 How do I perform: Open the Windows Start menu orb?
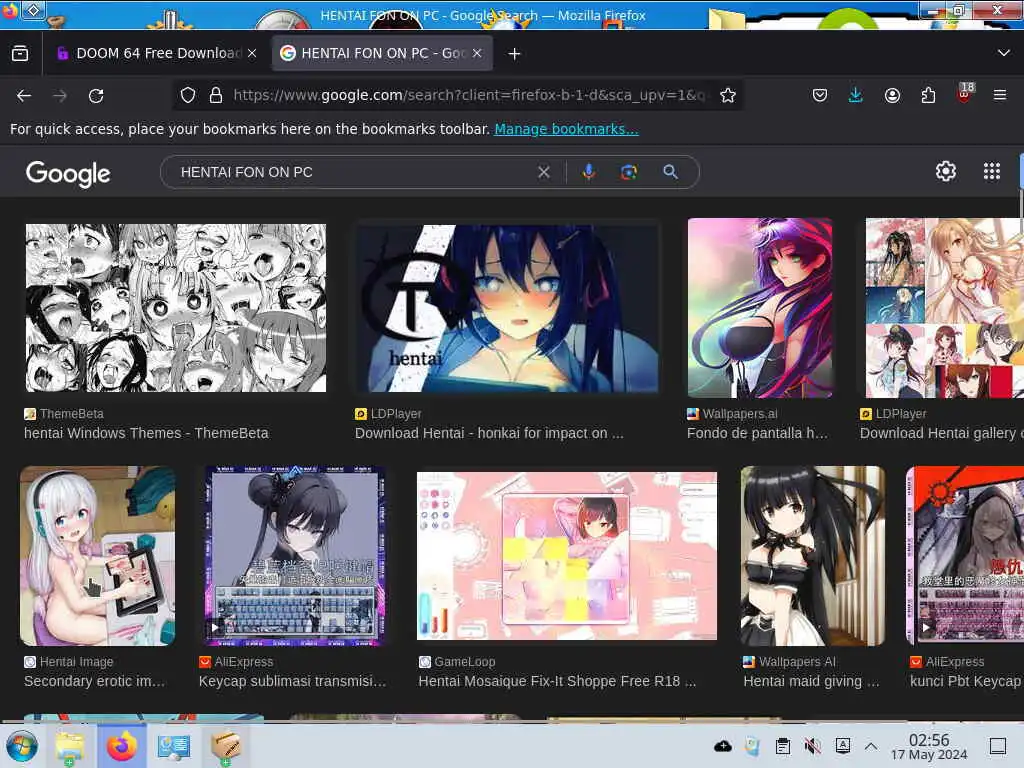tap(22, 746)
